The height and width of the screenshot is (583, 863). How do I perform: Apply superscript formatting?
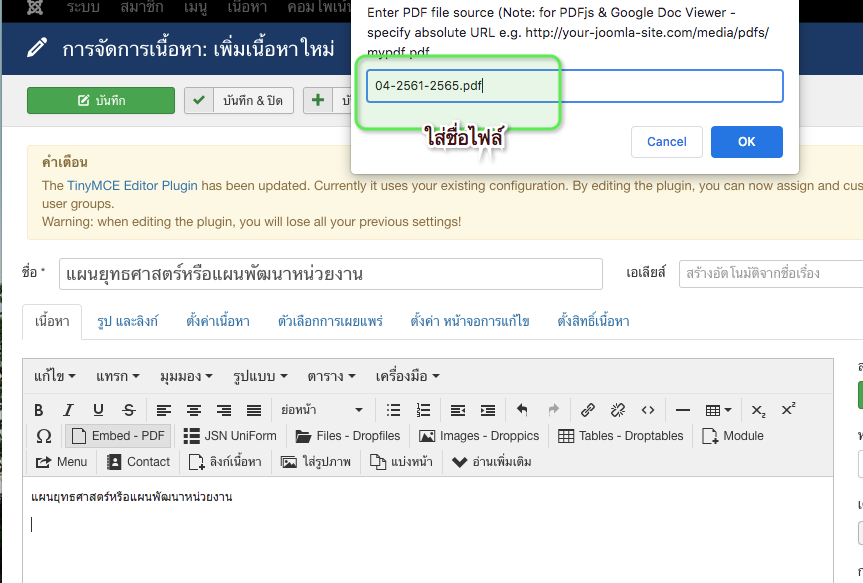[x=788, y=410]
